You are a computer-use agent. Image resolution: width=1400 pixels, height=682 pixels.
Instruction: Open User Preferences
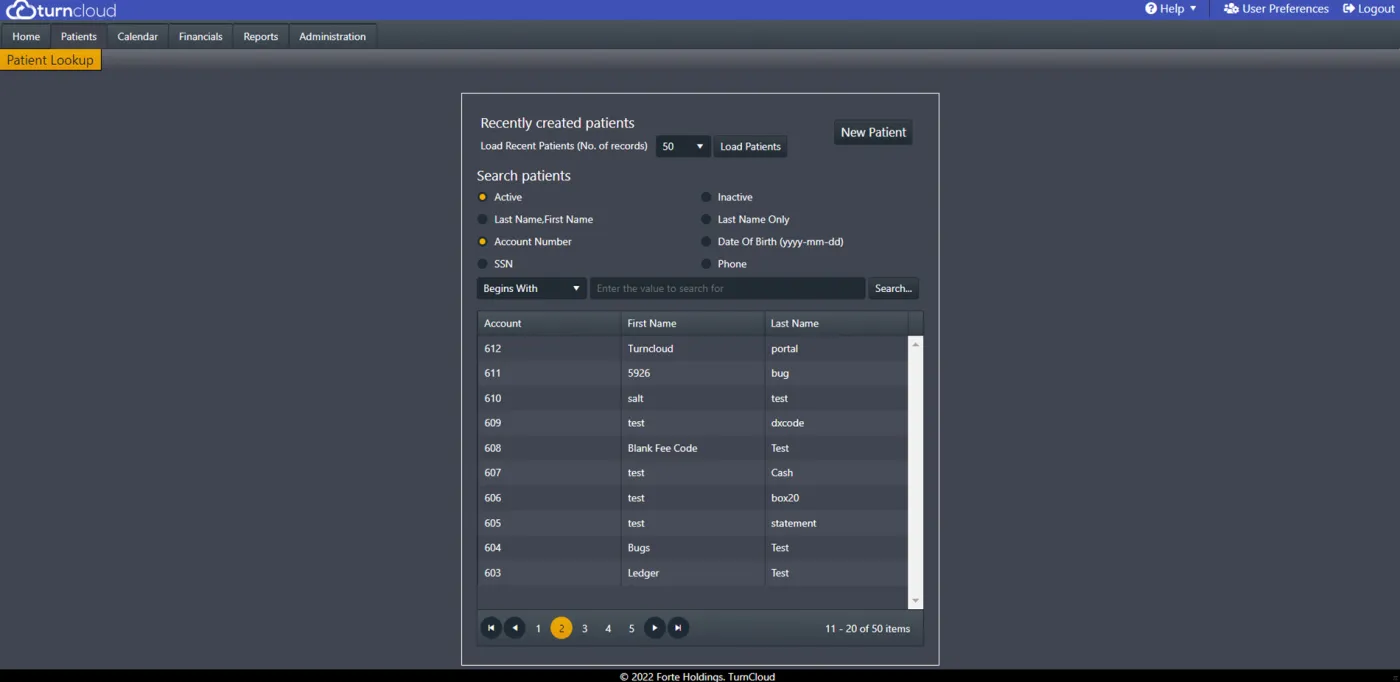pyautogui.click(x=1276, y=9)
